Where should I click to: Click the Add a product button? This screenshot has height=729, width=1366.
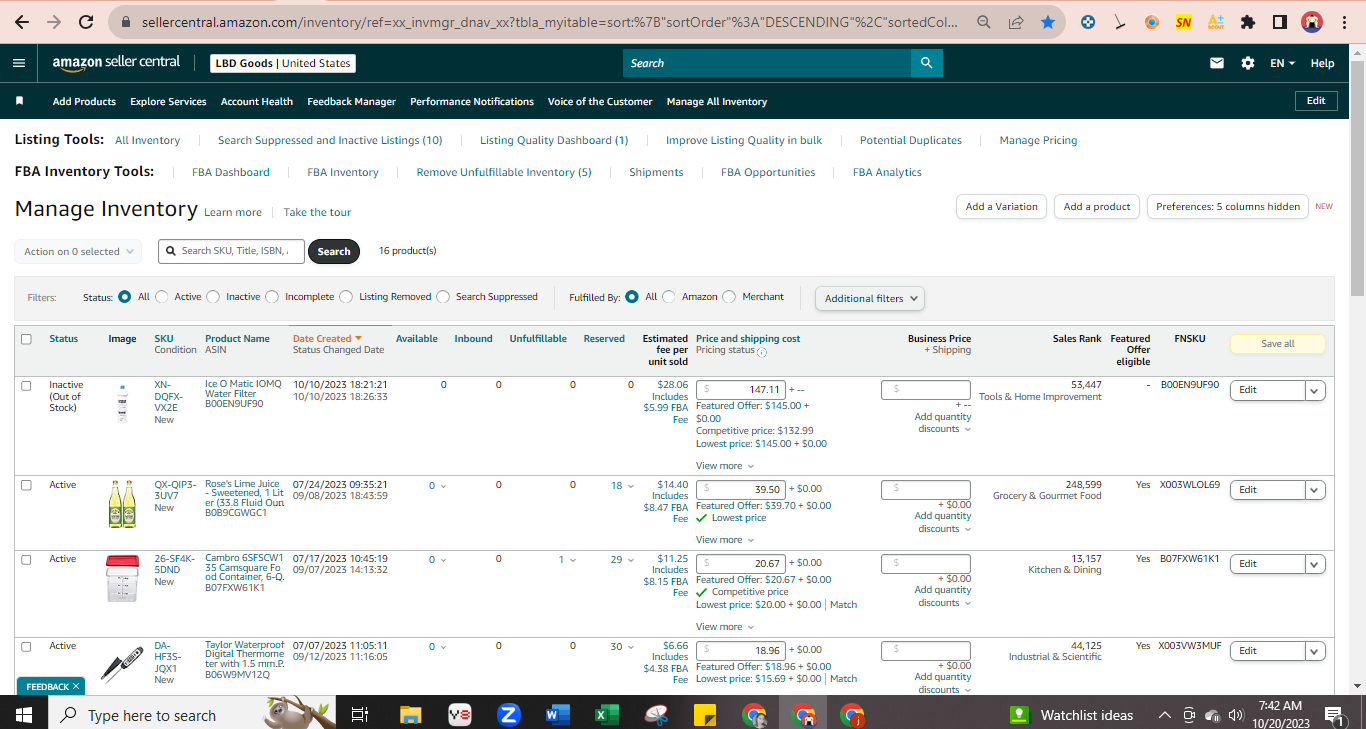1097,206
